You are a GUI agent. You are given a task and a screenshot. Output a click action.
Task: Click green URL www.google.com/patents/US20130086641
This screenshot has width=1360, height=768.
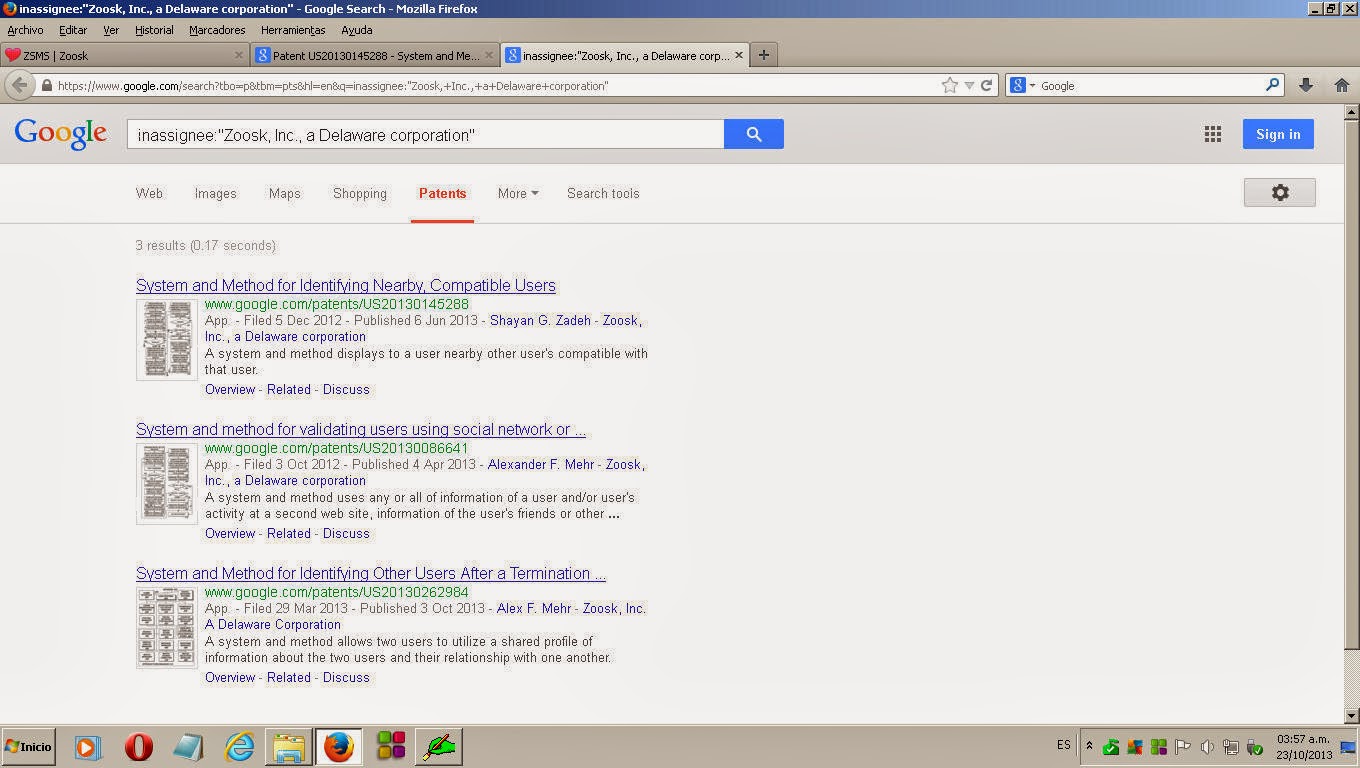(337, 448)
